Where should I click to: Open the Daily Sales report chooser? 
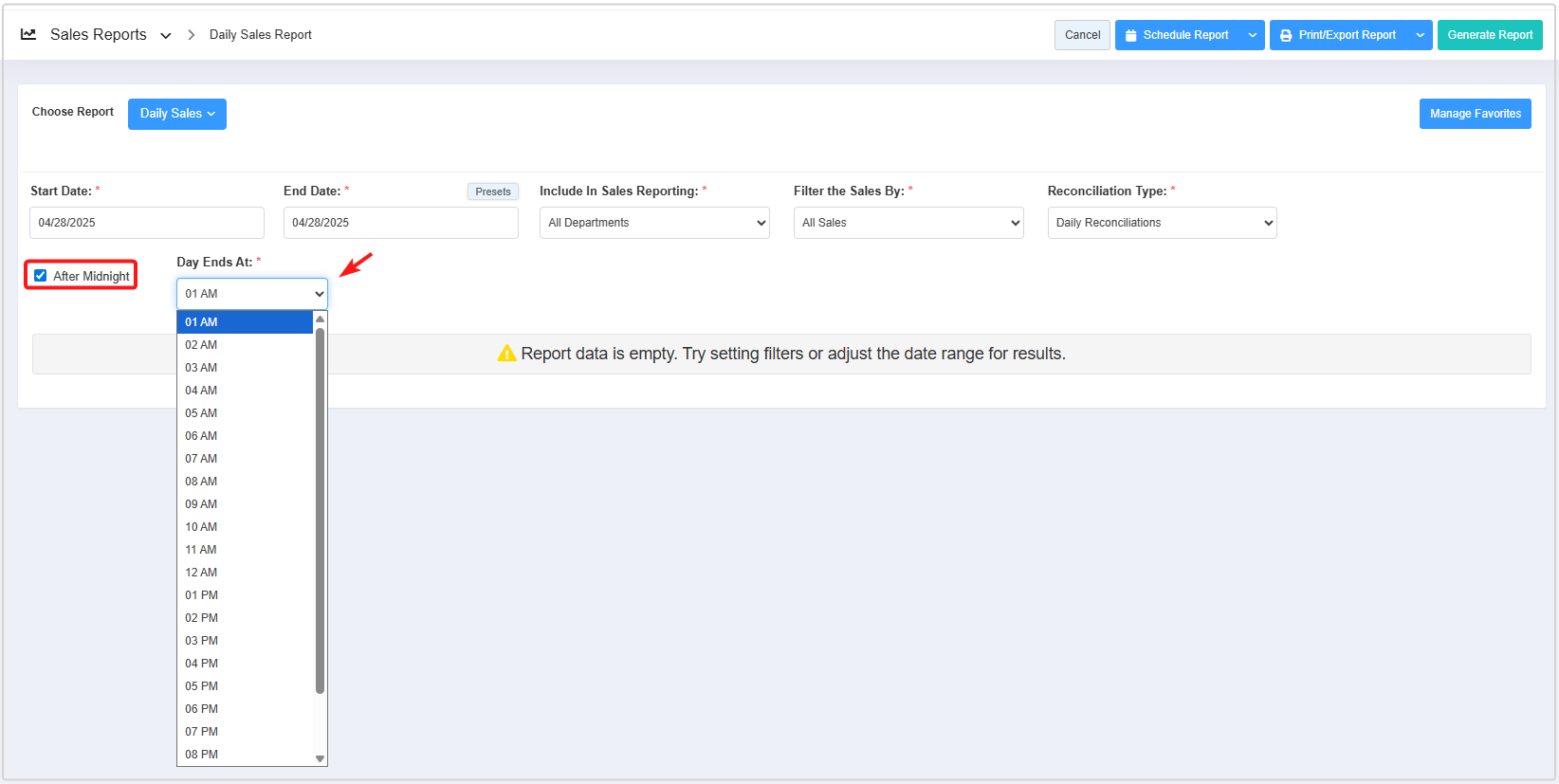tap(177, 114)
